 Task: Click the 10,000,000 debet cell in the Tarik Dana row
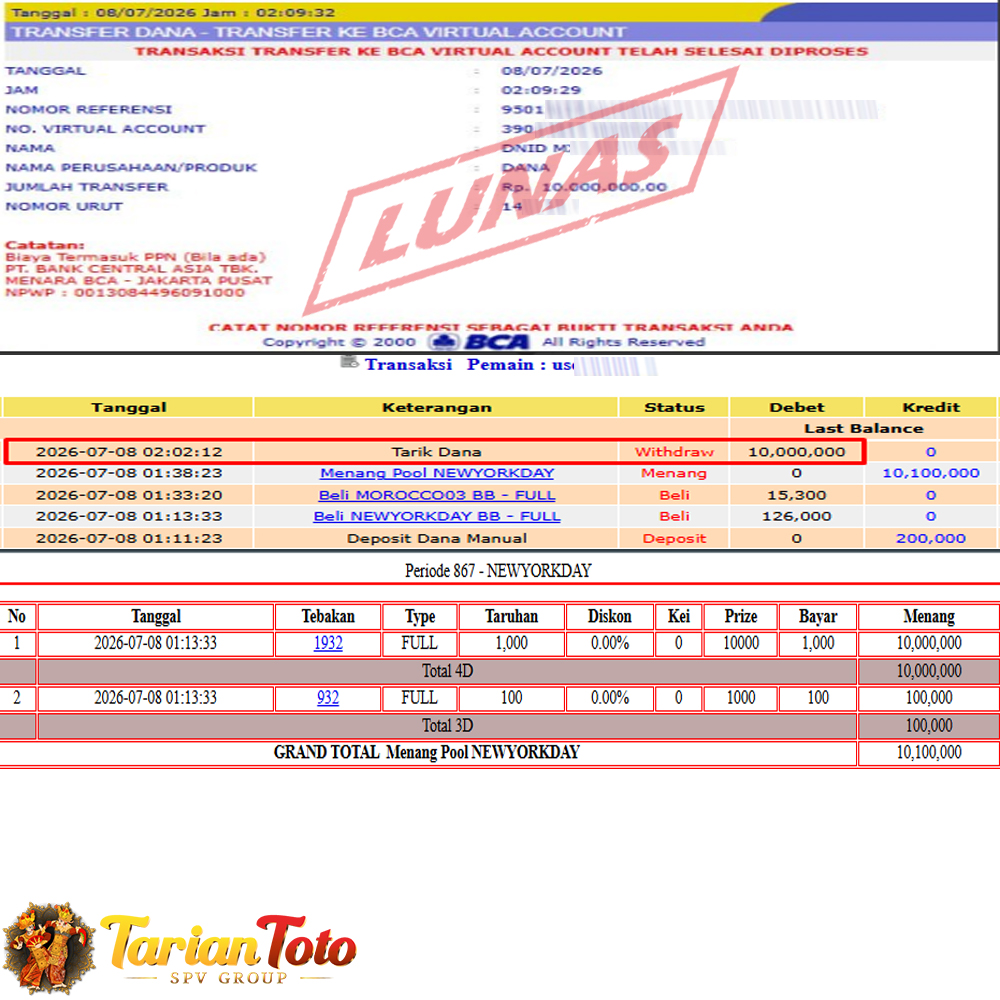tap(797, 452)
